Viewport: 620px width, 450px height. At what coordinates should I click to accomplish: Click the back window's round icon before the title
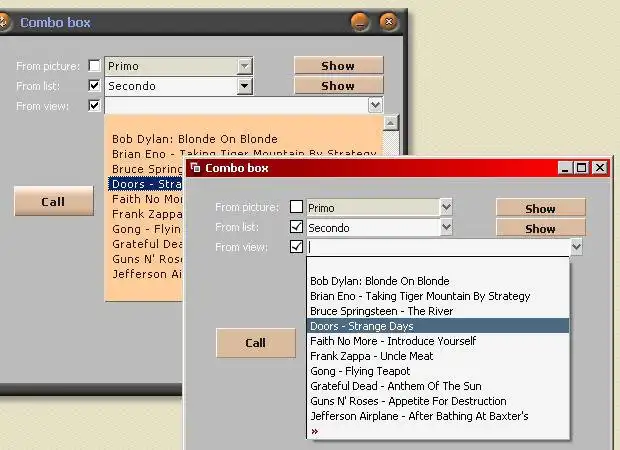pos(3,22)
